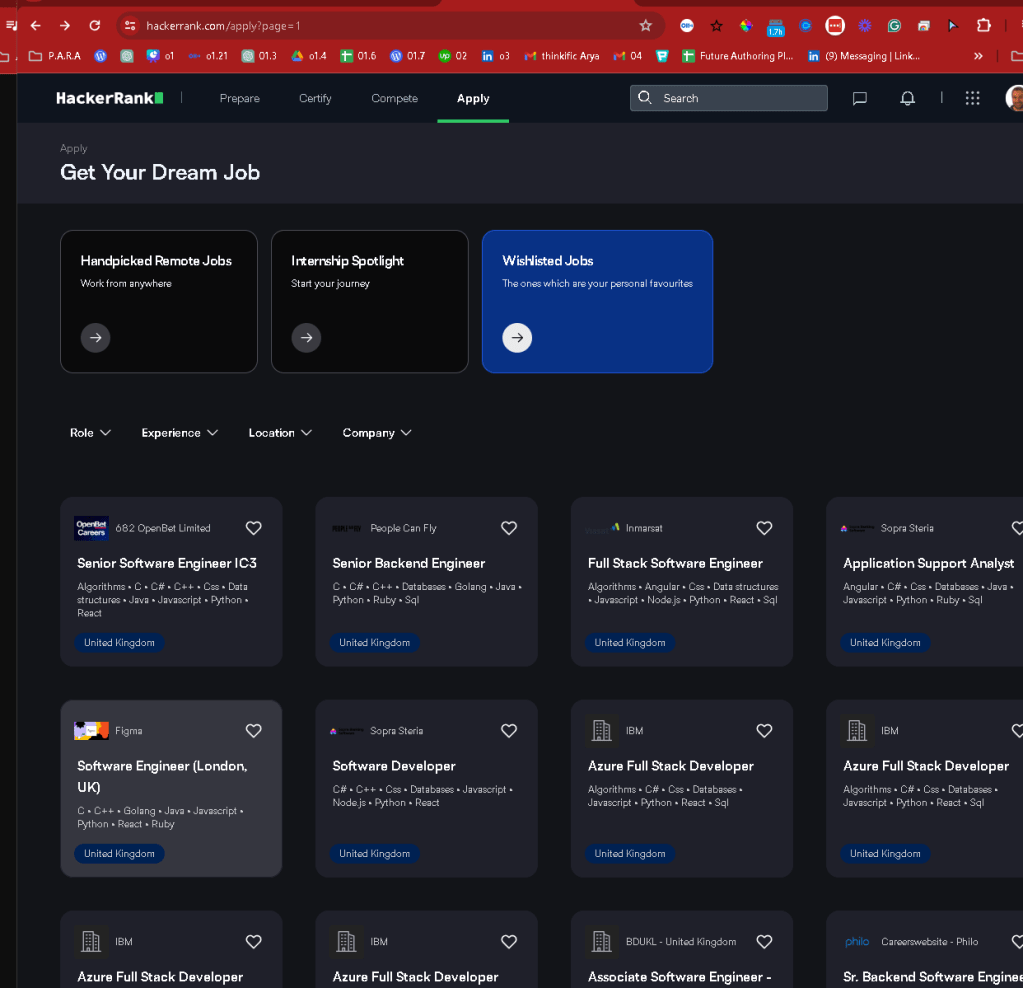Screen dimensions: 1023x988
Task: Open the Compete tab
Action: pyautogui.click(x=395, y=98)
